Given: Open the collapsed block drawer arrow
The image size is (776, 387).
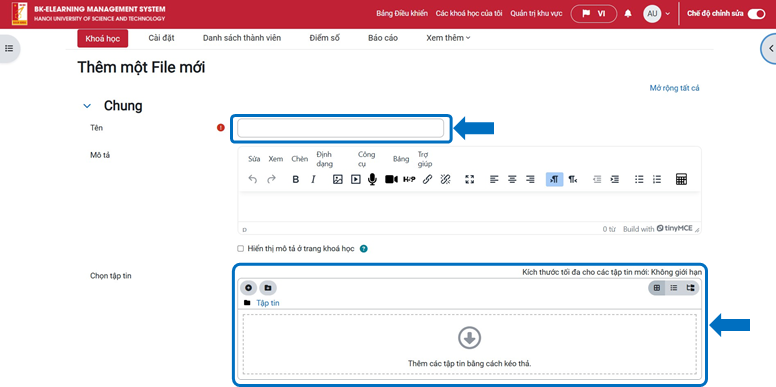Looking at the screenshot, I should click(x=770, y=48).
